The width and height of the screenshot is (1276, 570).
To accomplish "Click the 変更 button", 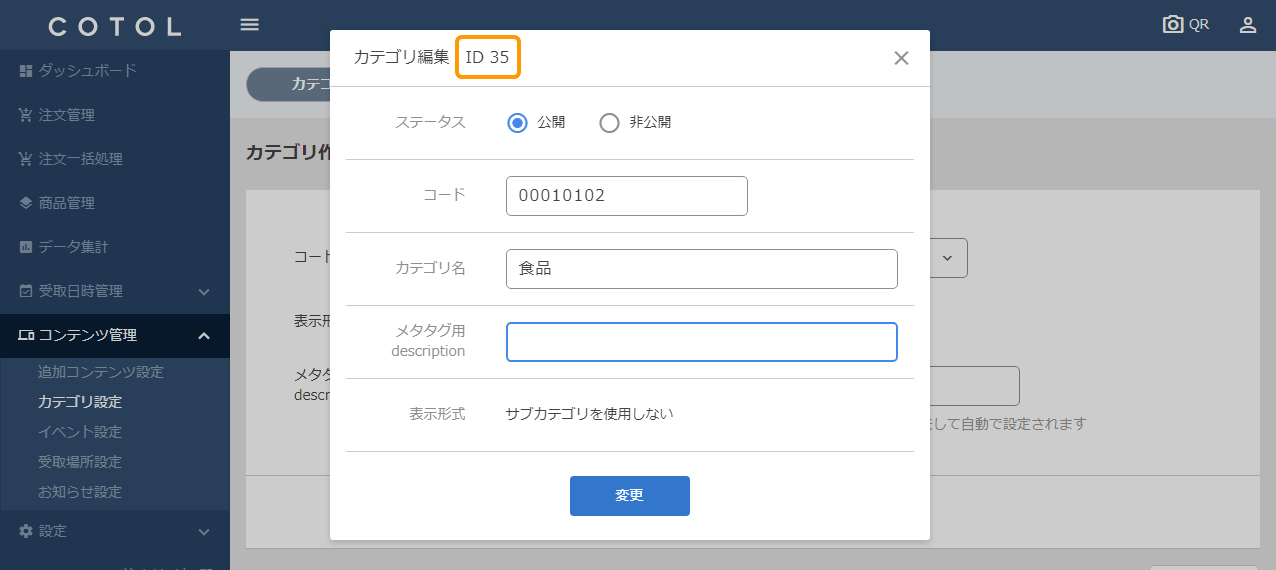I will coord(630,496).
